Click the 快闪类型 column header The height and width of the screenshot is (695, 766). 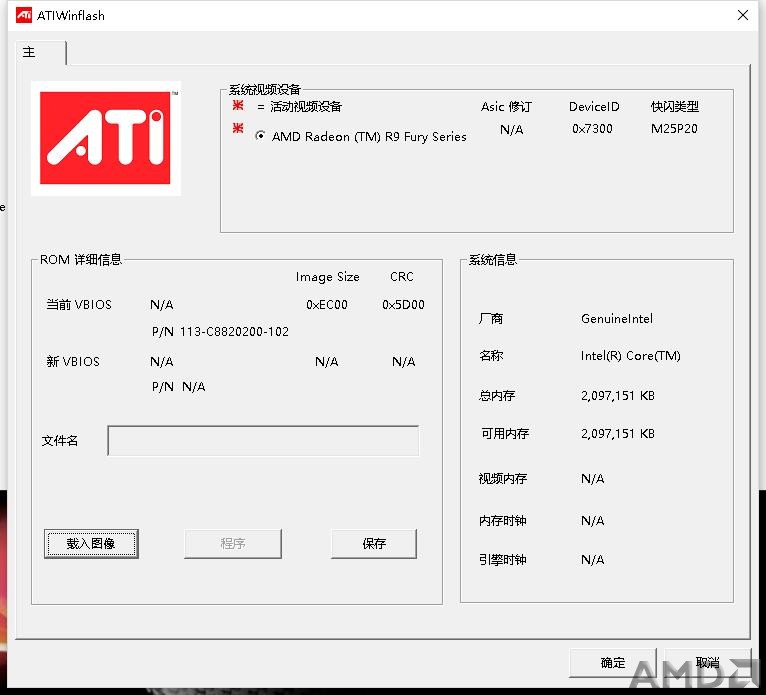click(x=675, y=106)
